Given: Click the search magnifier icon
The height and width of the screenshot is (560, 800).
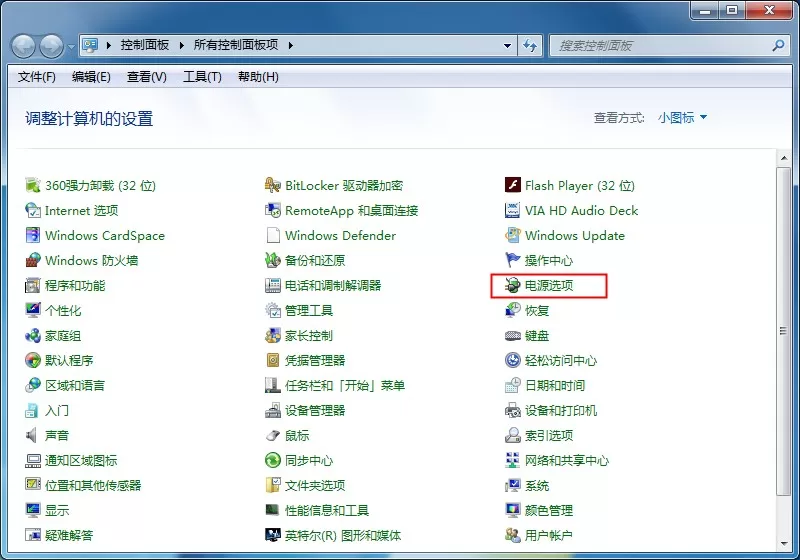Looking at the screenshot, I should 778,45.
